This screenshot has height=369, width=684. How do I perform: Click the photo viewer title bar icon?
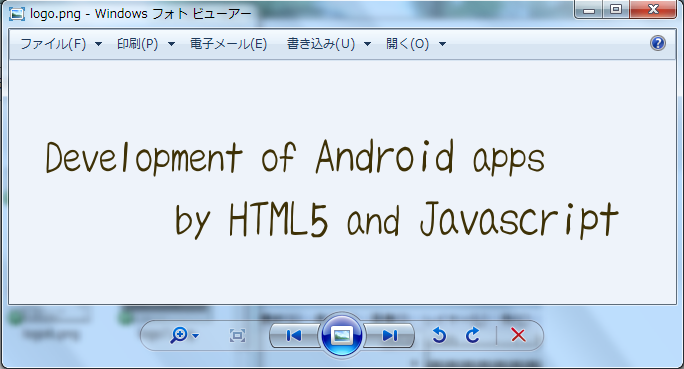click(x=17, y=14)
